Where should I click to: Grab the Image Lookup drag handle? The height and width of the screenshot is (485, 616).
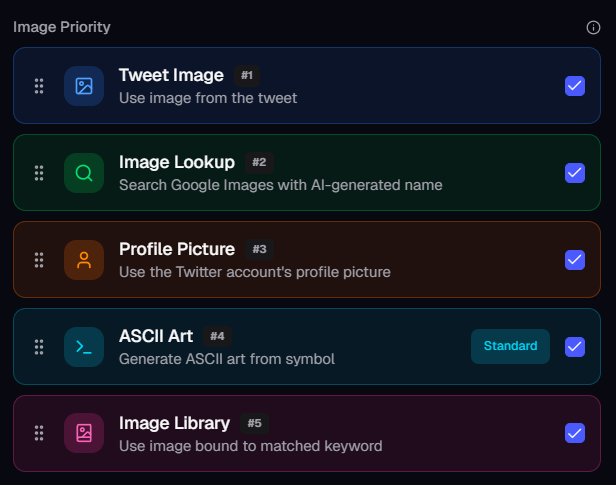point(39,173)
